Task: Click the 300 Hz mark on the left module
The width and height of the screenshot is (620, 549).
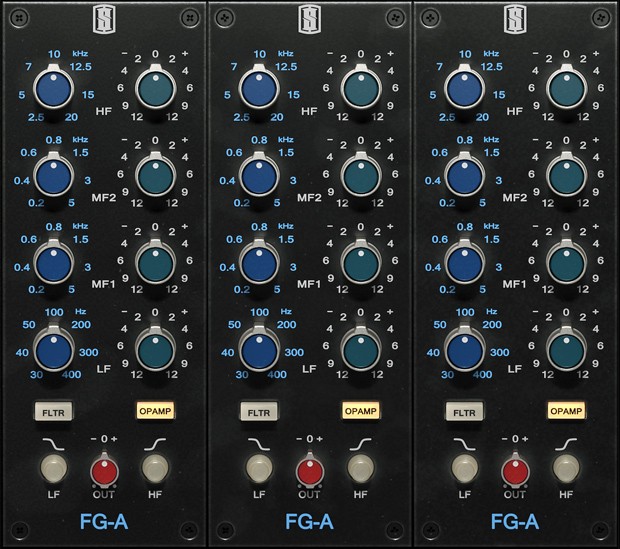Action: point(89,352)
